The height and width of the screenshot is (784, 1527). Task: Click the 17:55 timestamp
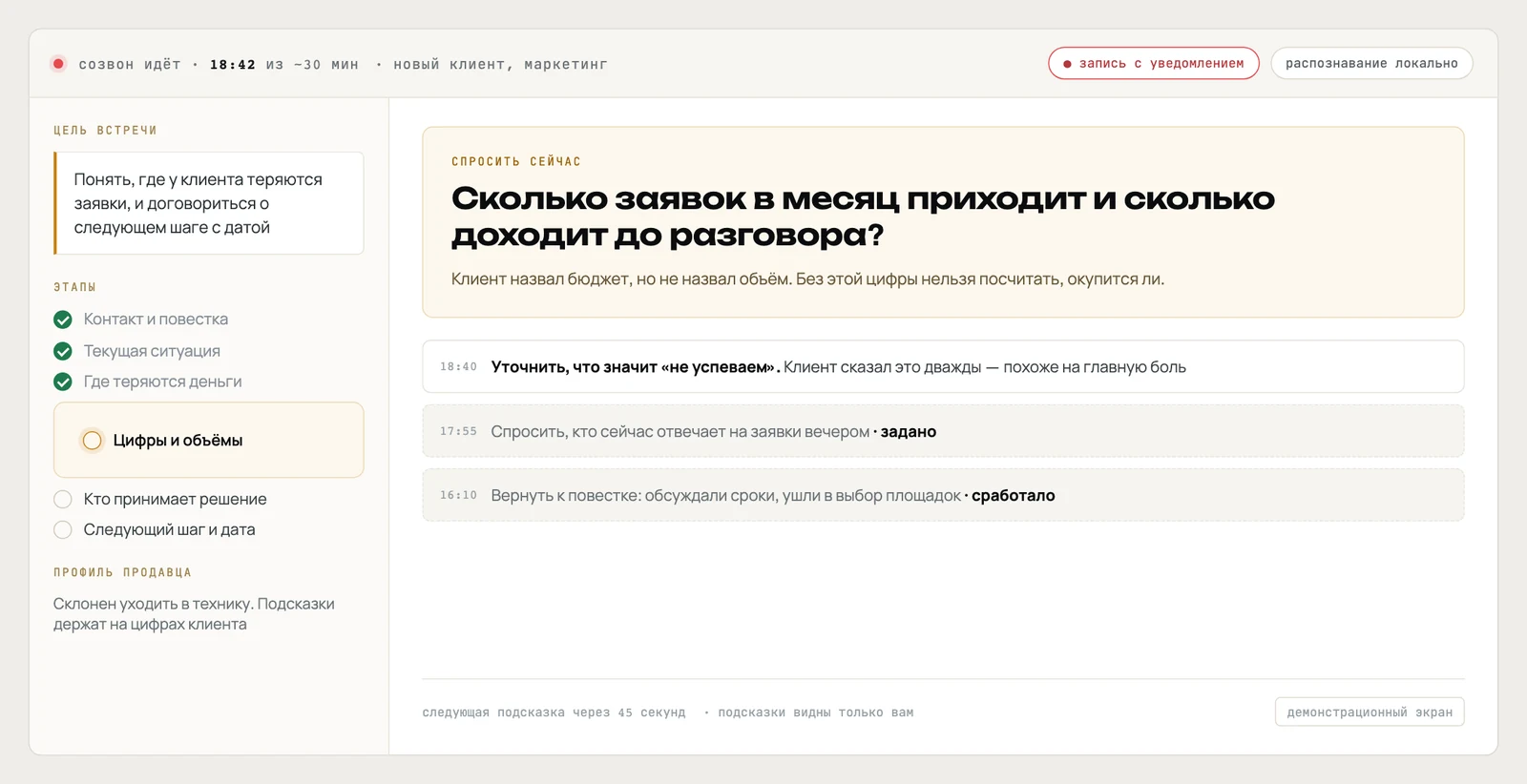click(x=458, y=432)
